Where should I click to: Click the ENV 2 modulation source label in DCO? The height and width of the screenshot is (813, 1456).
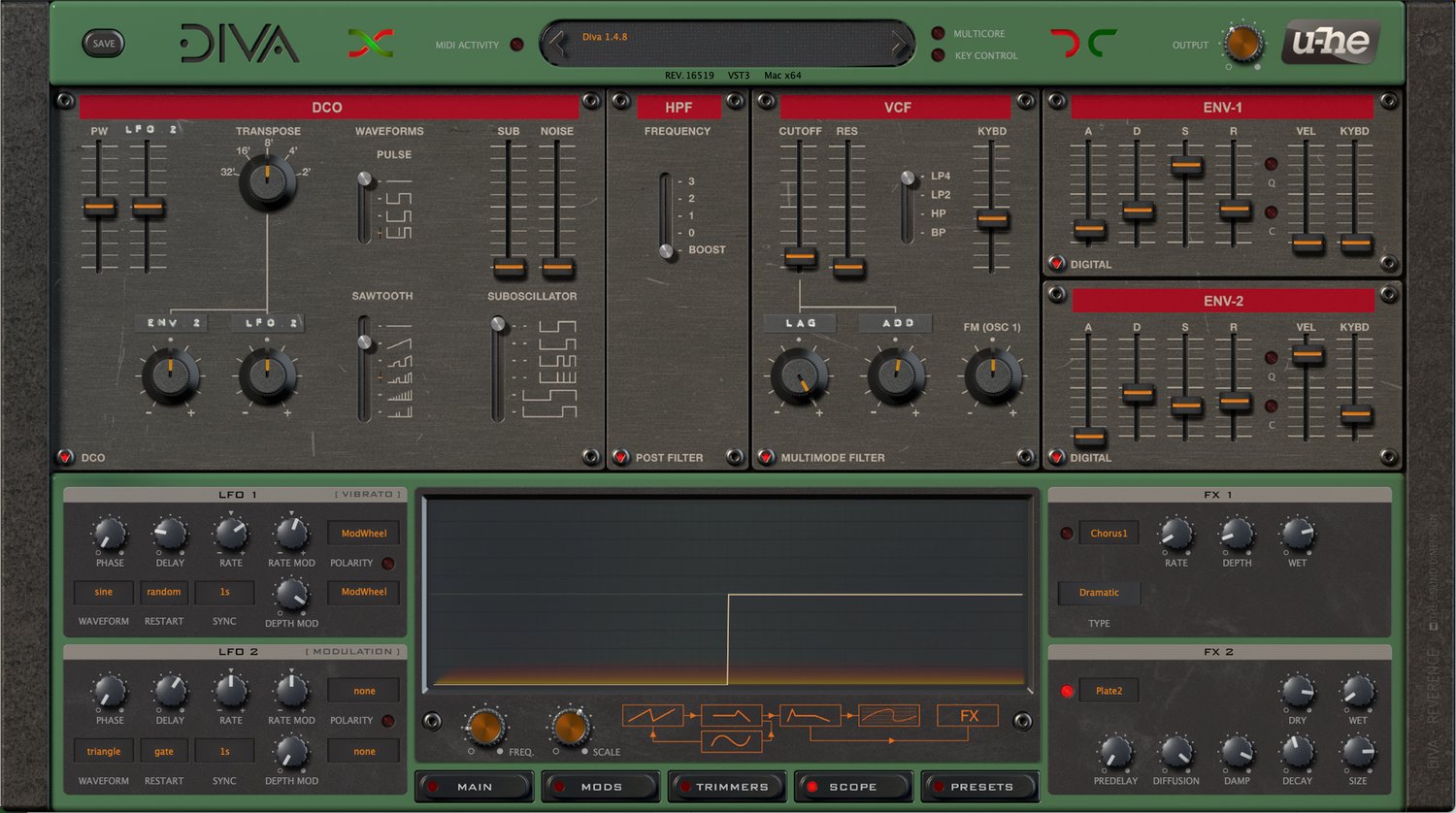pos(172,323)
